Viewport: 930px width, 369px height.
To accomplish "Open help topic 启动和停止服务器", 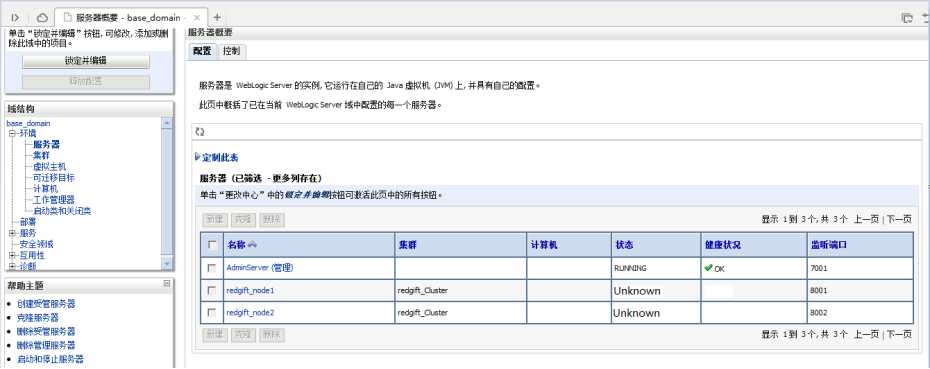I will point(50,359).
